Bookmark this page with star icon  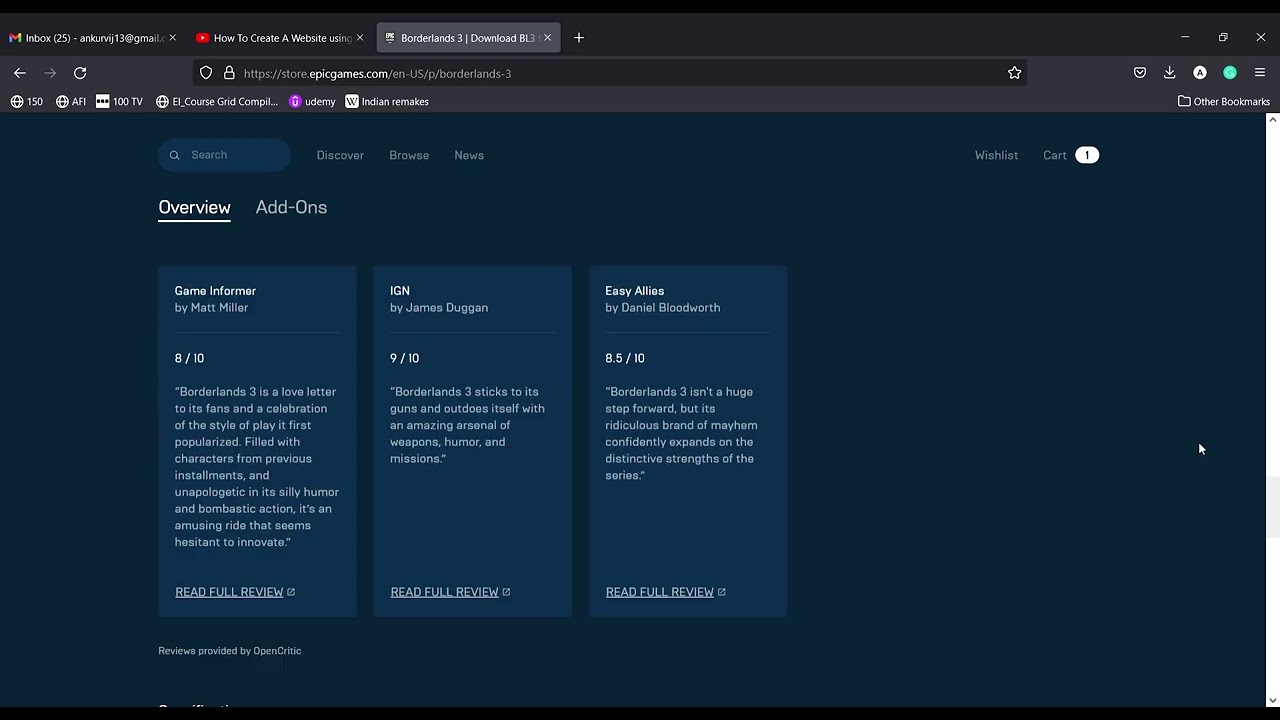click(x=1014, y=73)
